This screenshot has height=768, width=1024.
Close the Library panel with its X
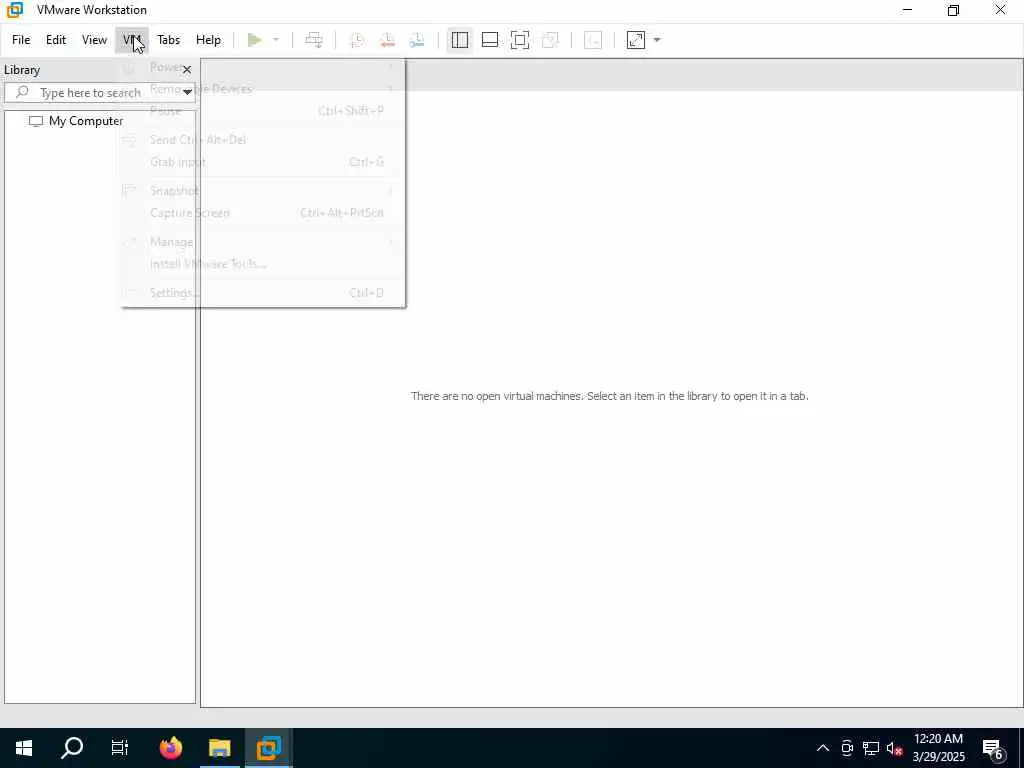coord(187,69)
